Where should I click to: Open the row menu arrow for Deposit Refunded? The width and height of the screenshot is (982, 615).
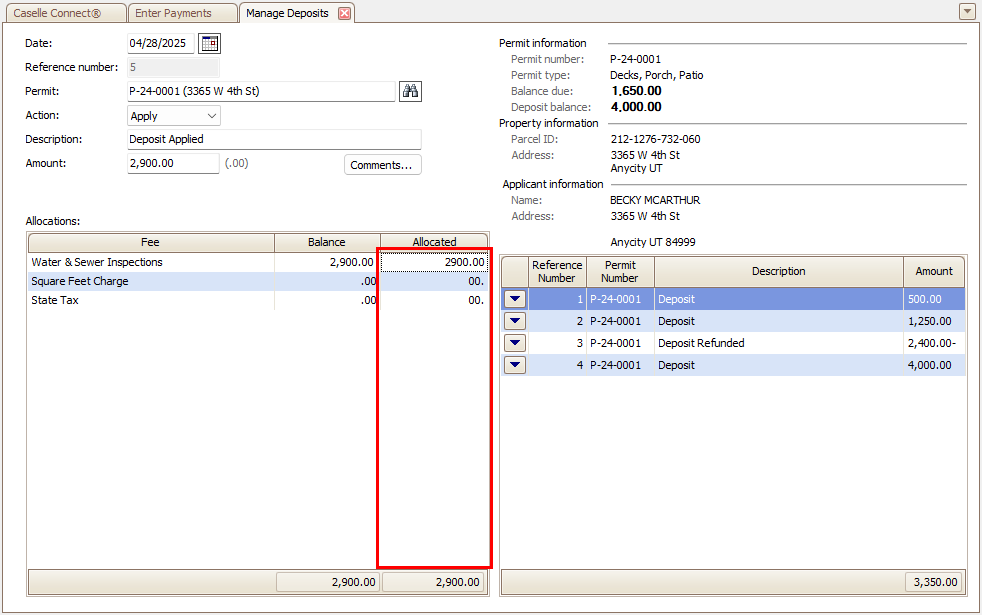pyautogui.click(x=515, y=343)
